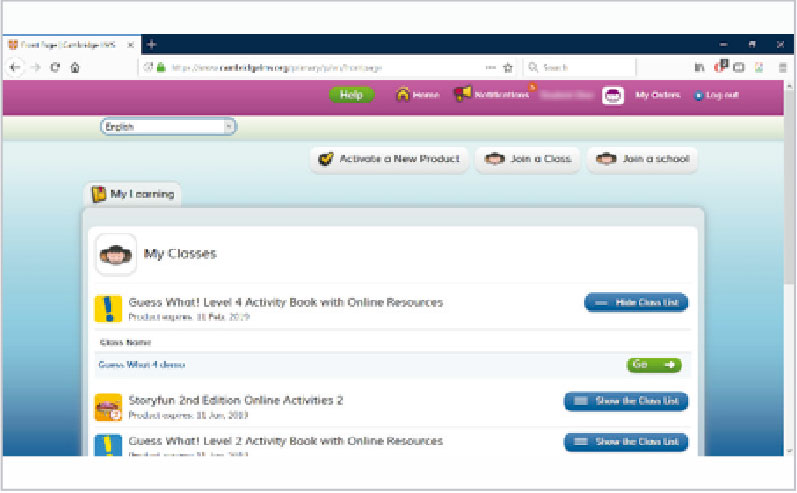Click the Home house icon
Screen dimensions: 797x493
click(x=403, y=95)
